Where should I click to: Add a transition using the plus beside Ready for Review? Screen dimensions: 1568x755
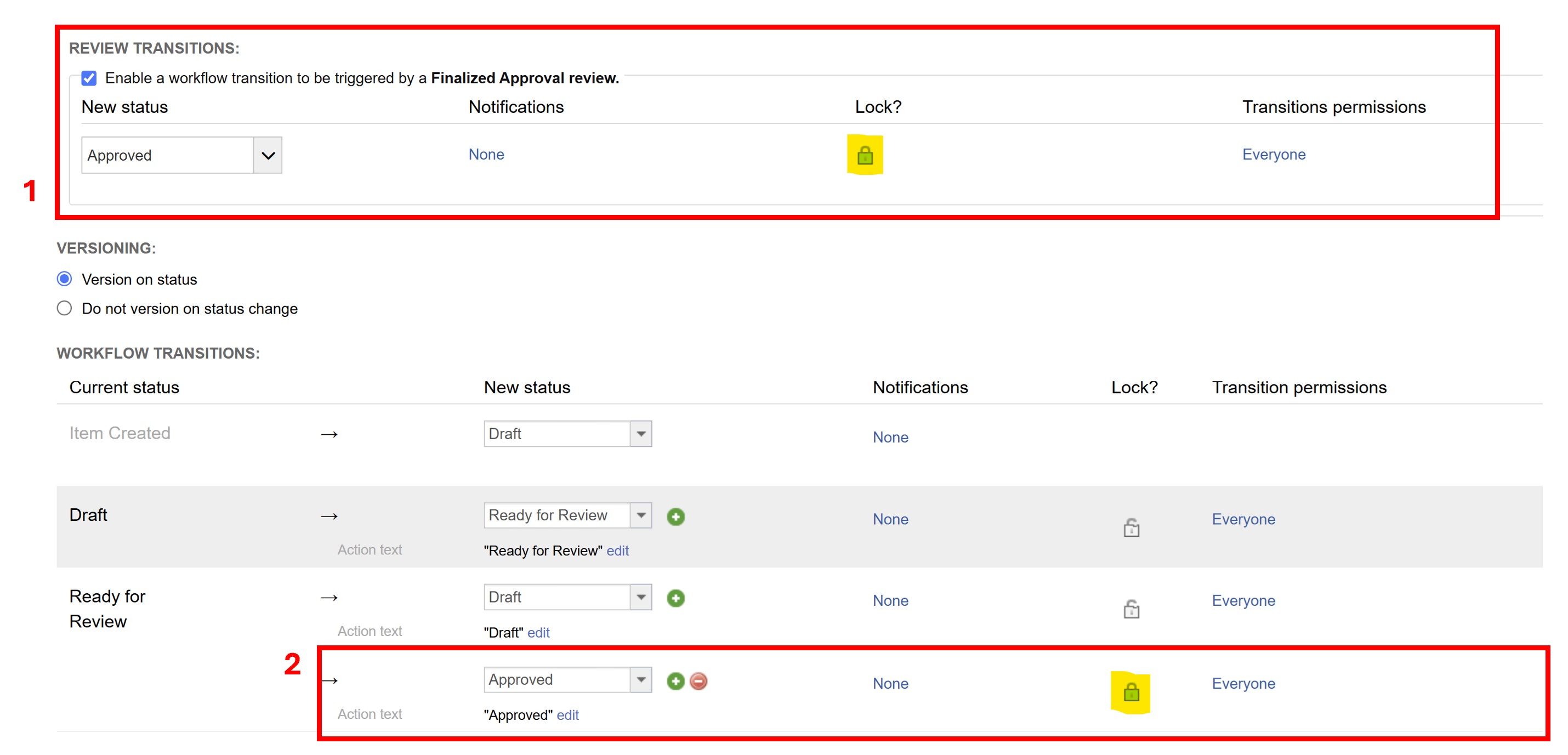coord(675,516)
